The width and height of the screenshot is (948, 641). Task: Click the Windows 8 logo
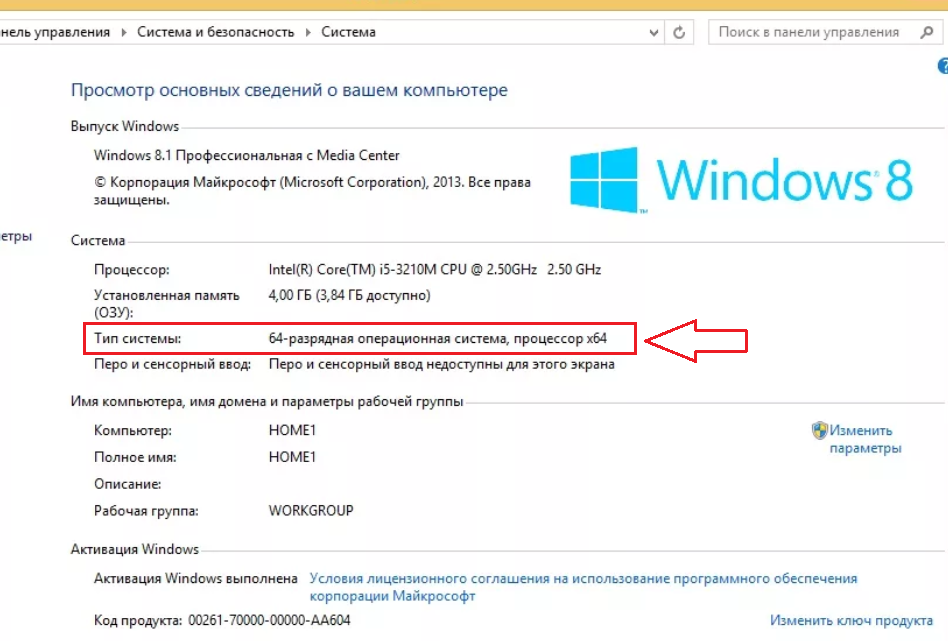tap(741, 180)
